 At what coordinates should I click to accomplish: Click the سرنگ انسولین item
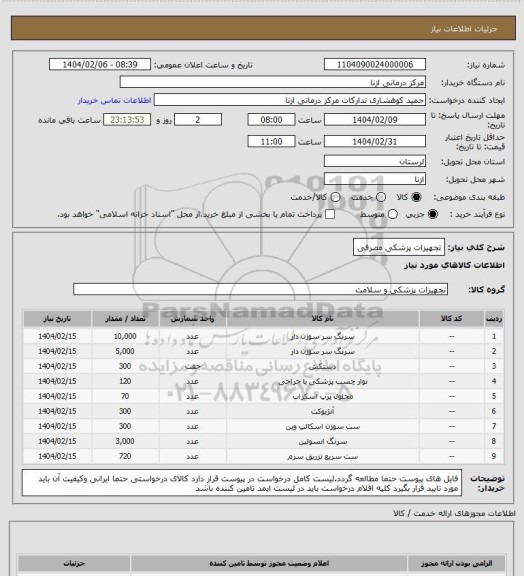click(x=323, y=442)
